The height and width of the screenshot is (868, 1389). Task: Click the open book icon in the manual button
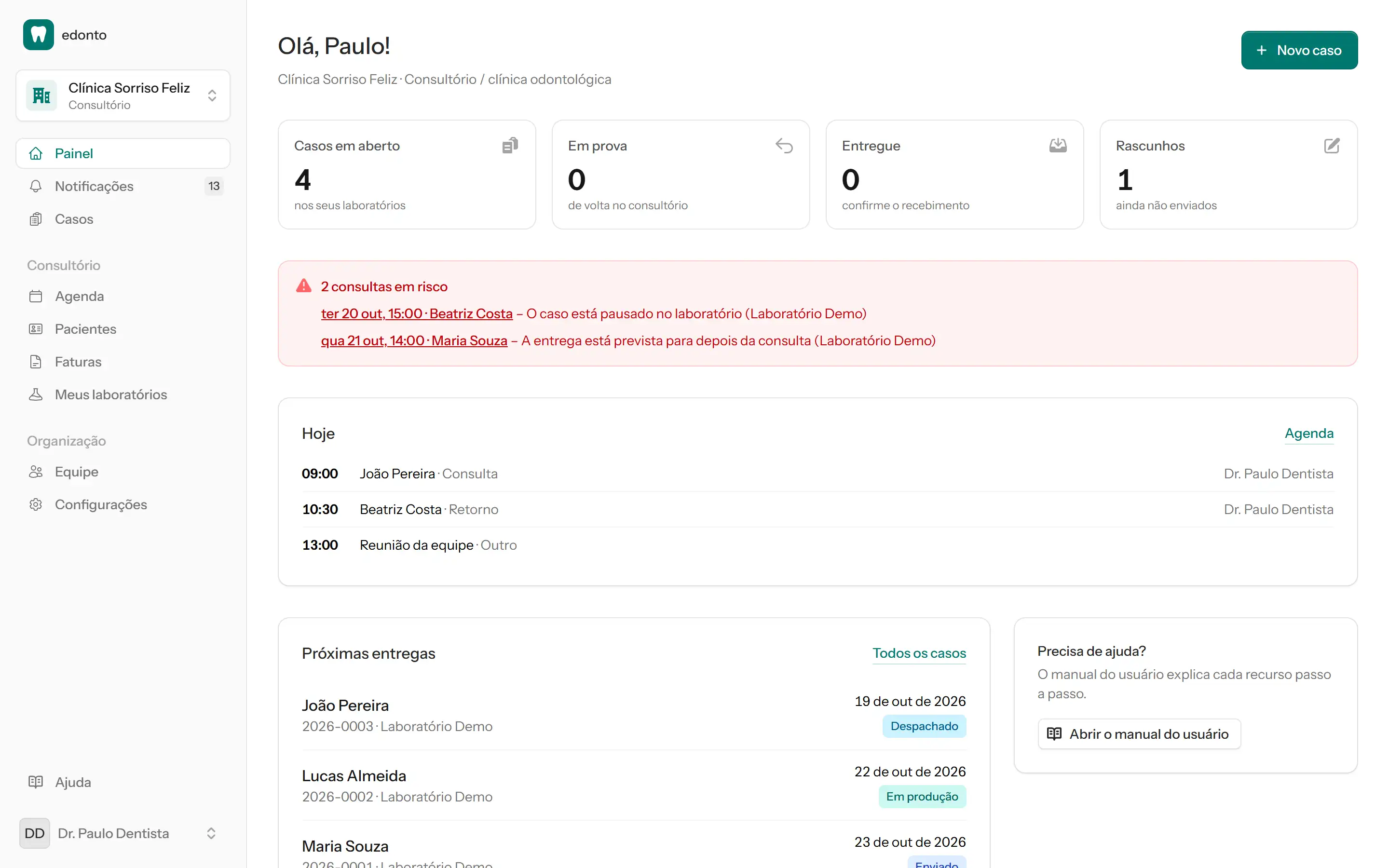point(1054,734)
